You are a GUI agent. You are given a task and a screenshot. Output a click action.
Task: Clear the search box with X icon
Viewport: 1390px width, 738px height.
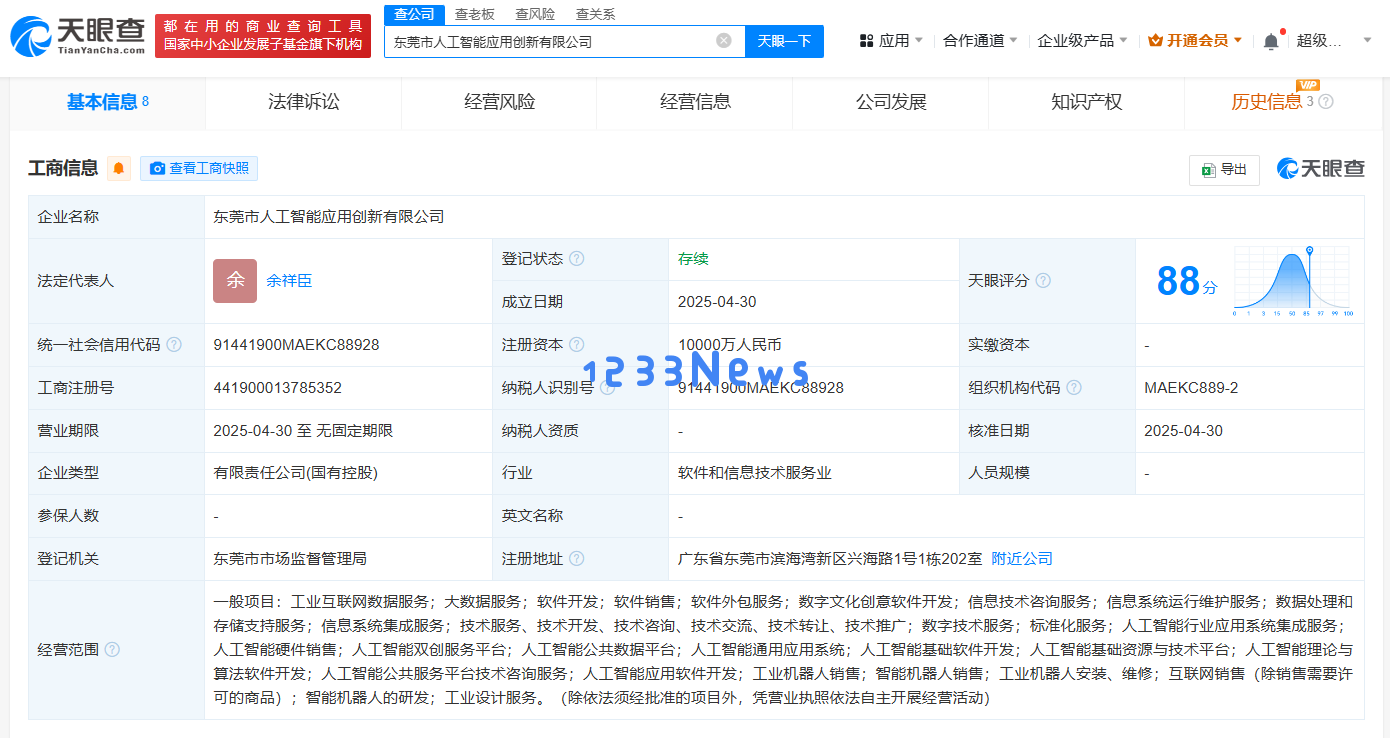tap(724, 41)
